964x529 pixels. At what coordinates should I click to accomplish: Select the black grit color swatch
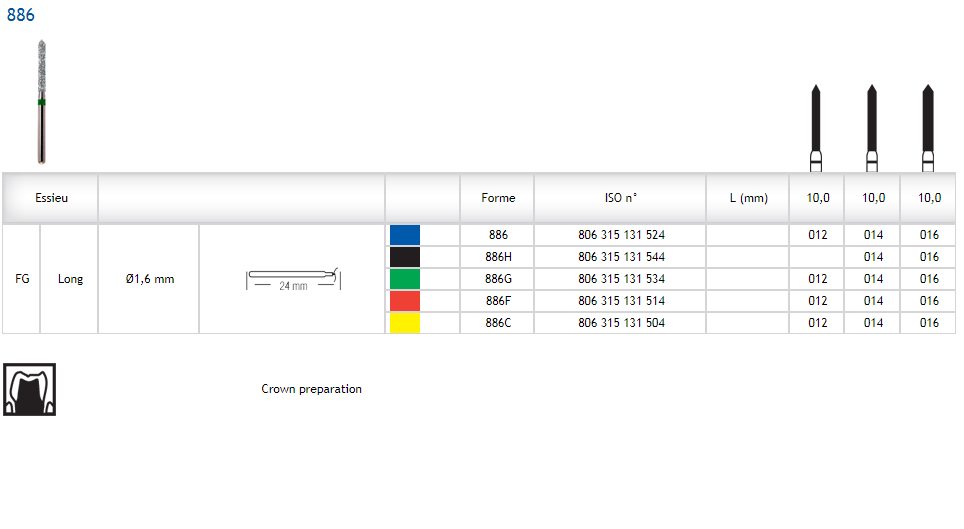coord(405,257)
